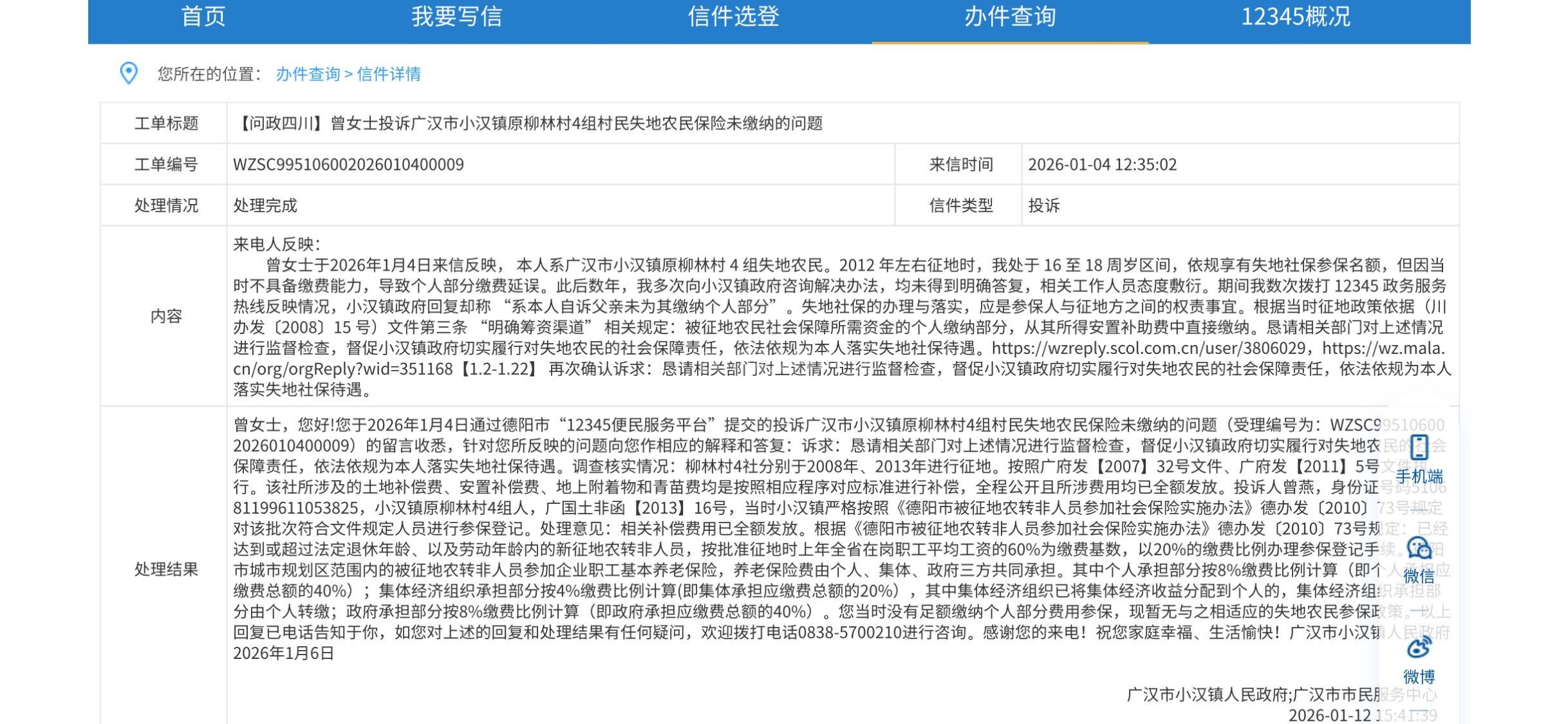
Task: Open the 12345概况 tab
Action: [x=1295, y=17]
